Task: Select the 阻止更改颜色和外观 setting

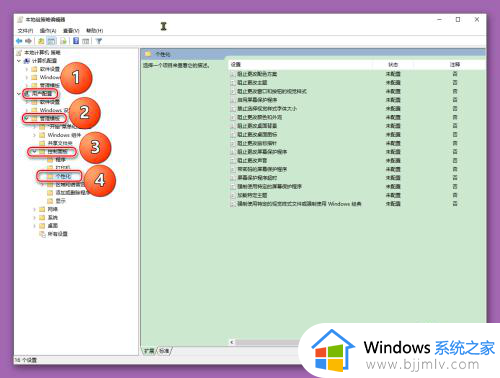Action: (x=260, y=117)
